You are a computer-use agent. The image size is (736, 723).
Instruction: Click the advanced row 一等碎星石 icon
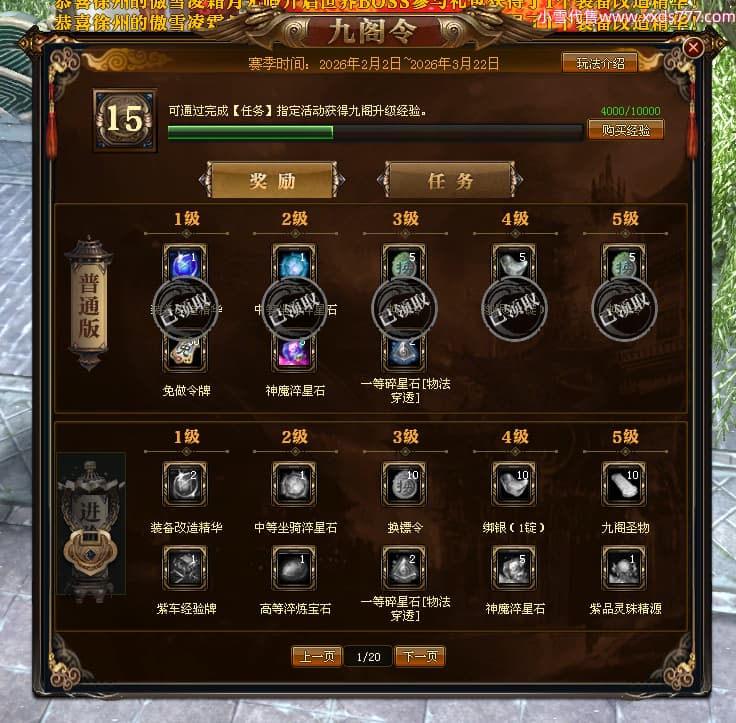pyautogui.click(x=404, y=568)
